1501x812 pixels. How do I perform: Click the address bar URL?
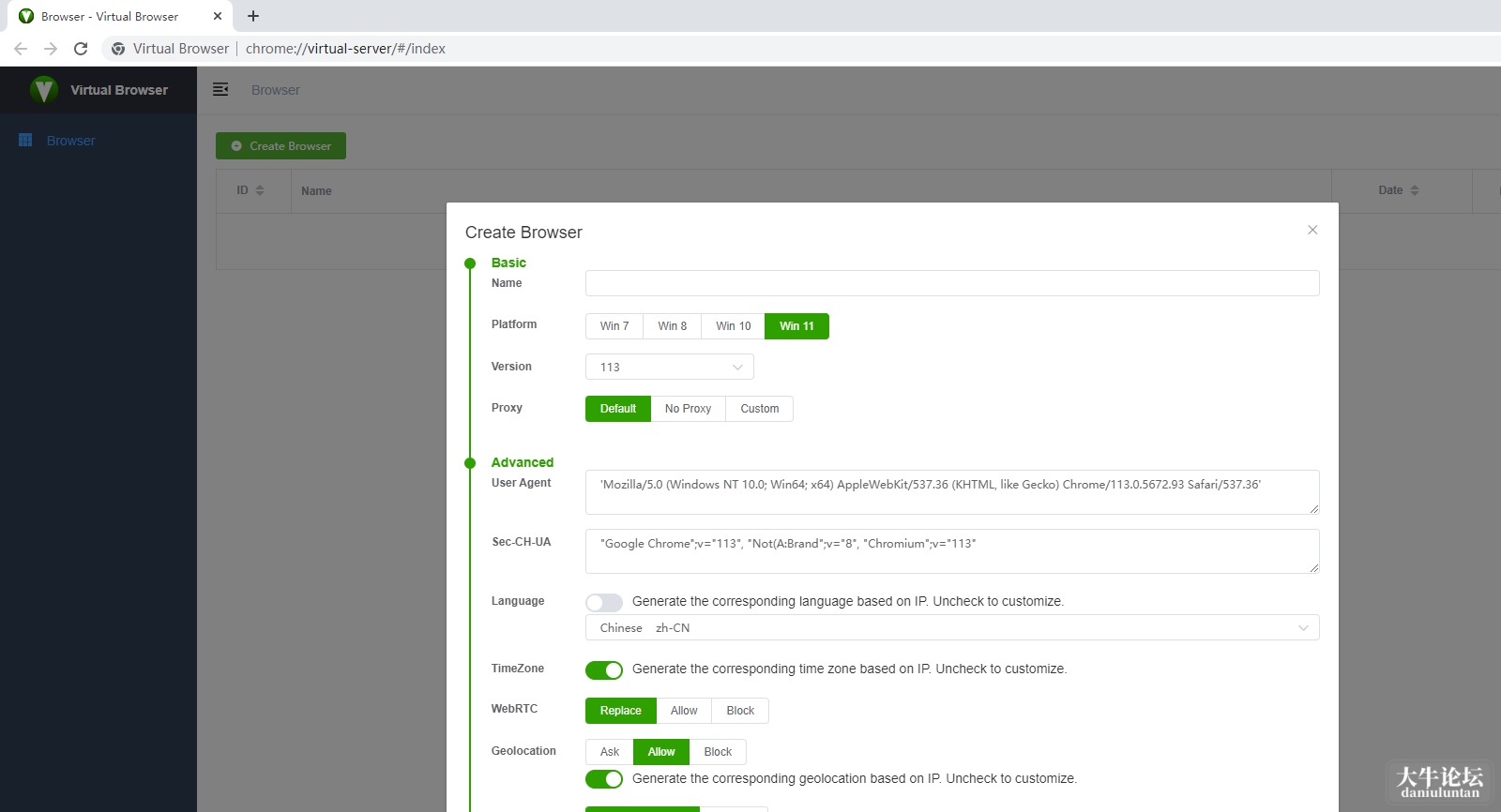tap(345, 49)
